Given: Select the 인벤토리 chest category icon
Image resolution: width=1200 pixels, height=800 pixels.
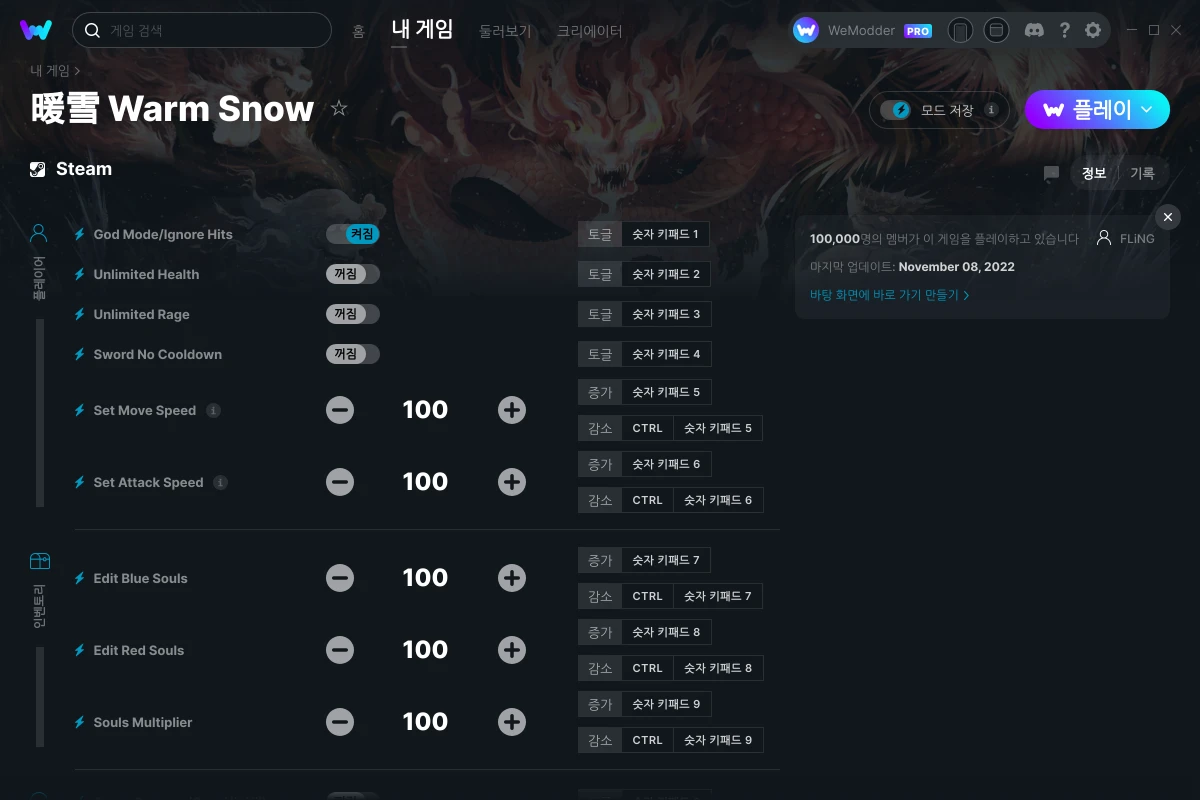Looking at the screenshot, I should (39, 561).
